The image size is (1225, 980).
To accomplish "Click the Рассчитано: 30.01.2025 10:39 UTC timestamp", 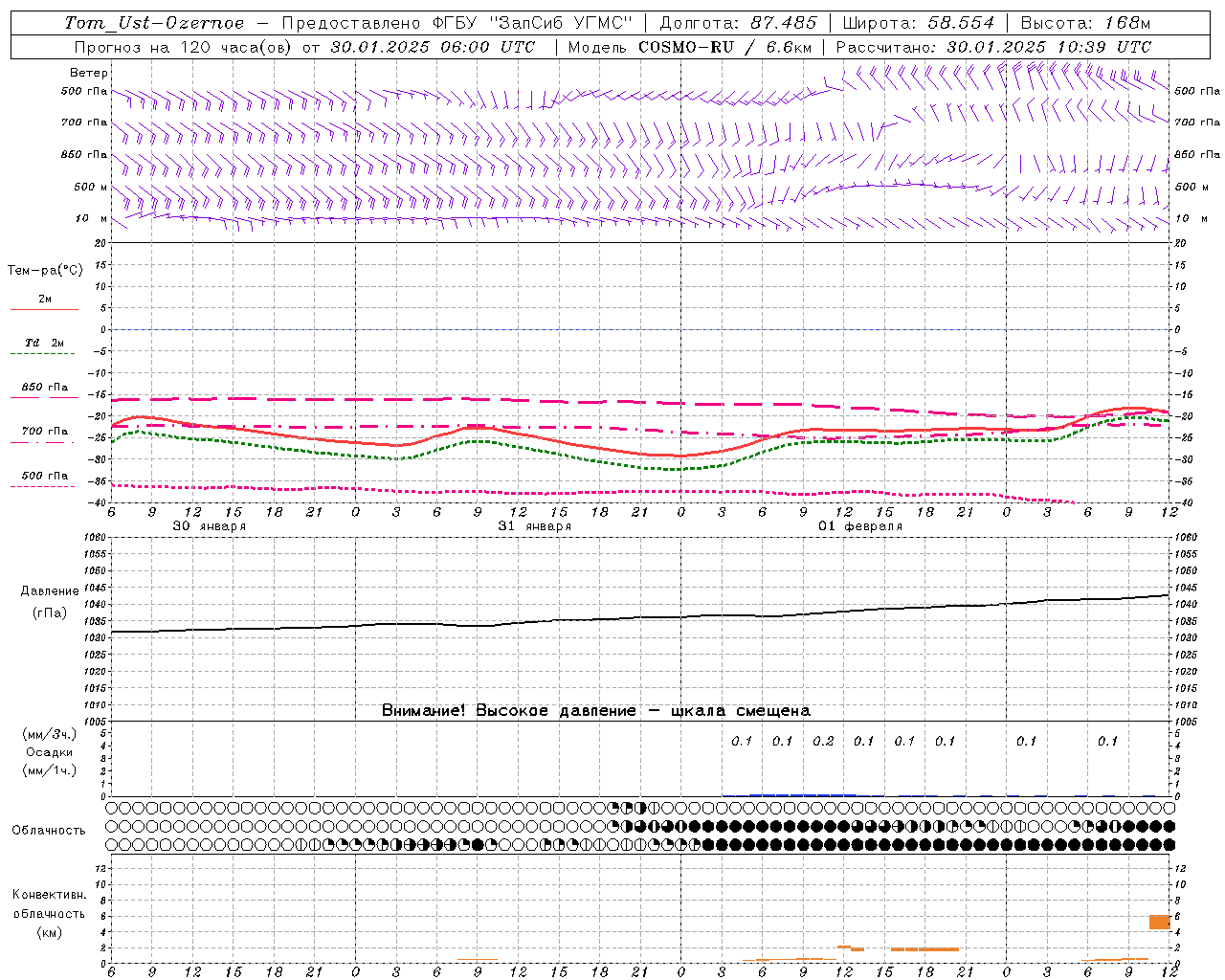I will (993, 47).
